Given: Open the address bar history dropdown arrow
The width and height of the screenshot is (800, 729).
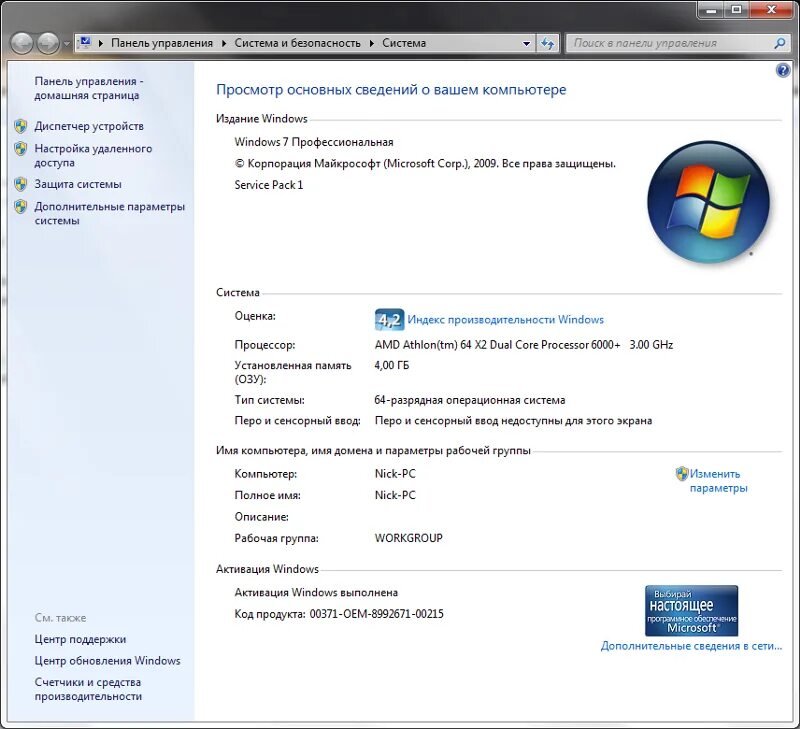Looking at the screenshot, I should point(527,44).
